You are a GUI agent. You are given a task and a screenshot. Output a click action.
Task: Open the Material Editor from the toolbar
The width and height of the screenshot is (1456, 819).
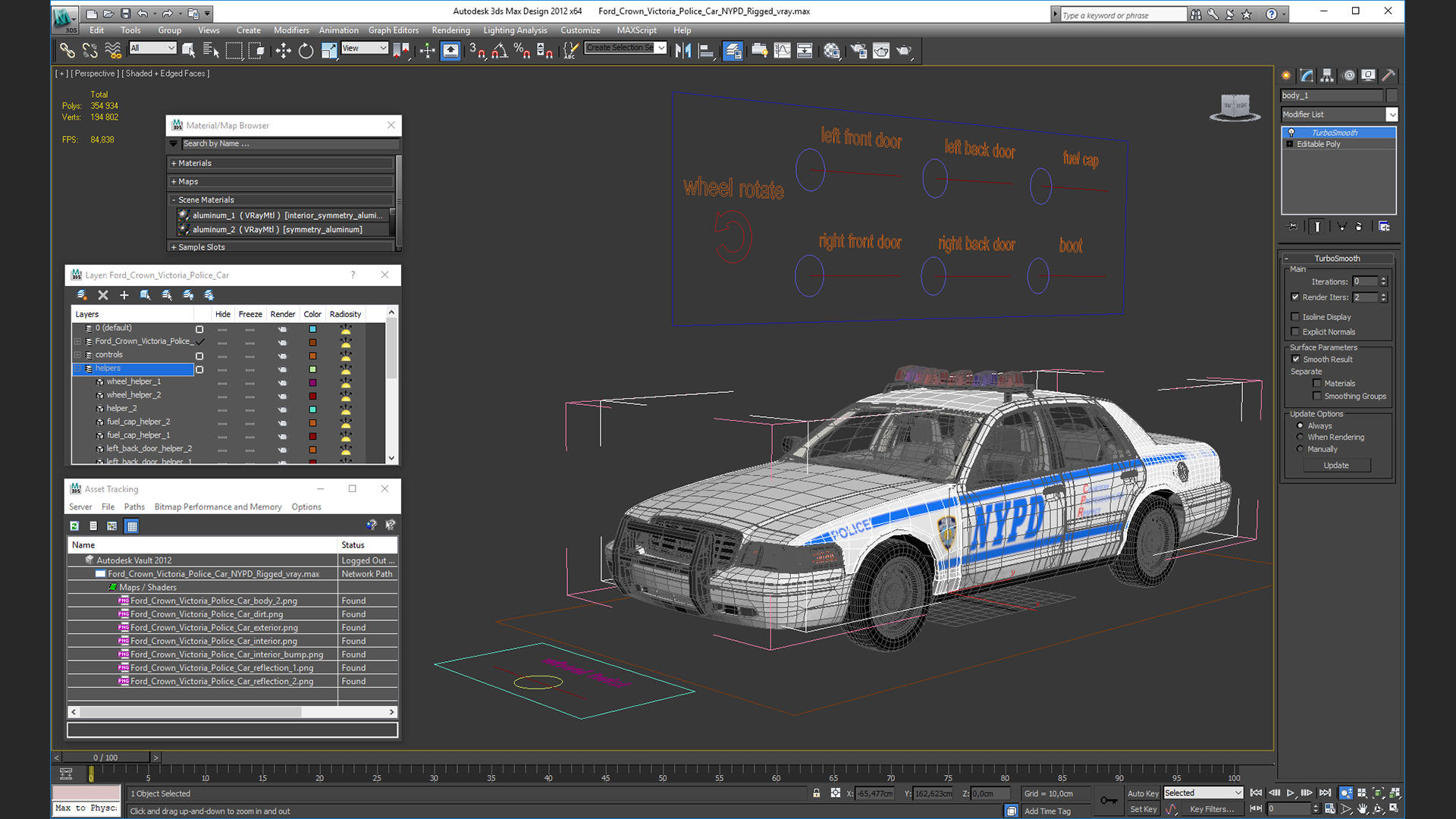832,51
